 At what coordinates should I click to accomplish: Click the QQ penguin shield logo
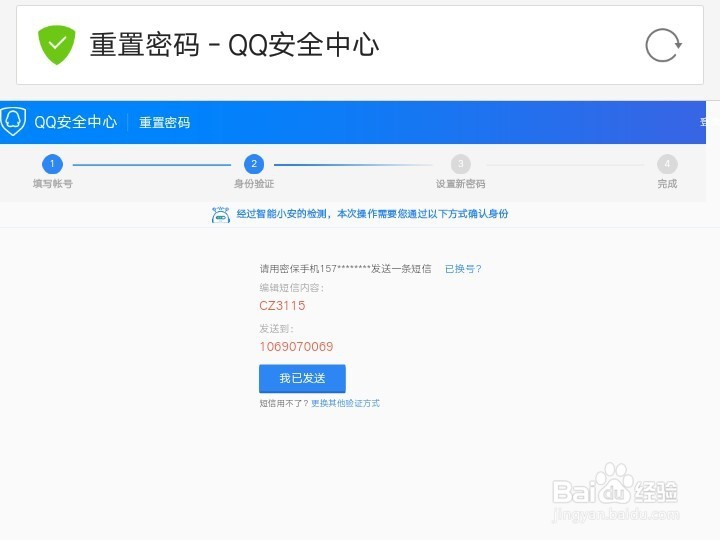pos(12,121)
